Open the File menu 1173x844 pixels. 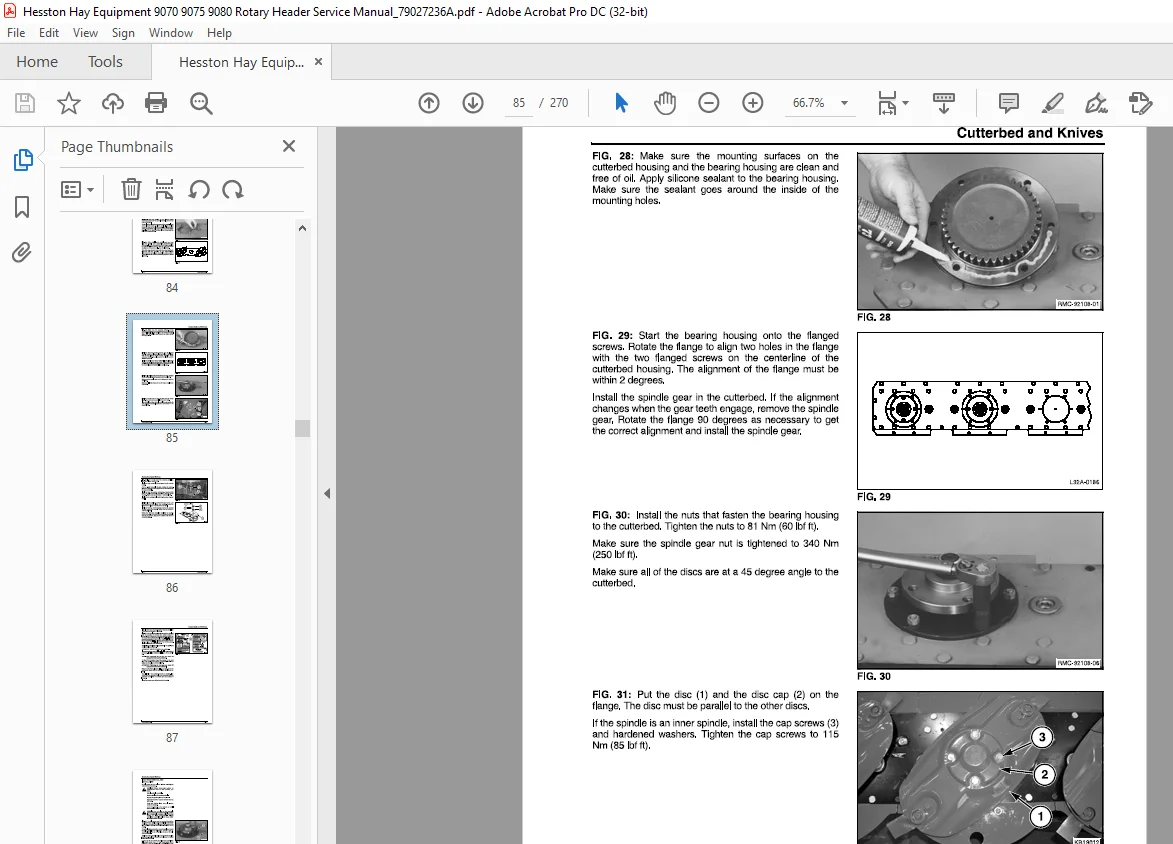pyautogui.click(x=16, y=33)
